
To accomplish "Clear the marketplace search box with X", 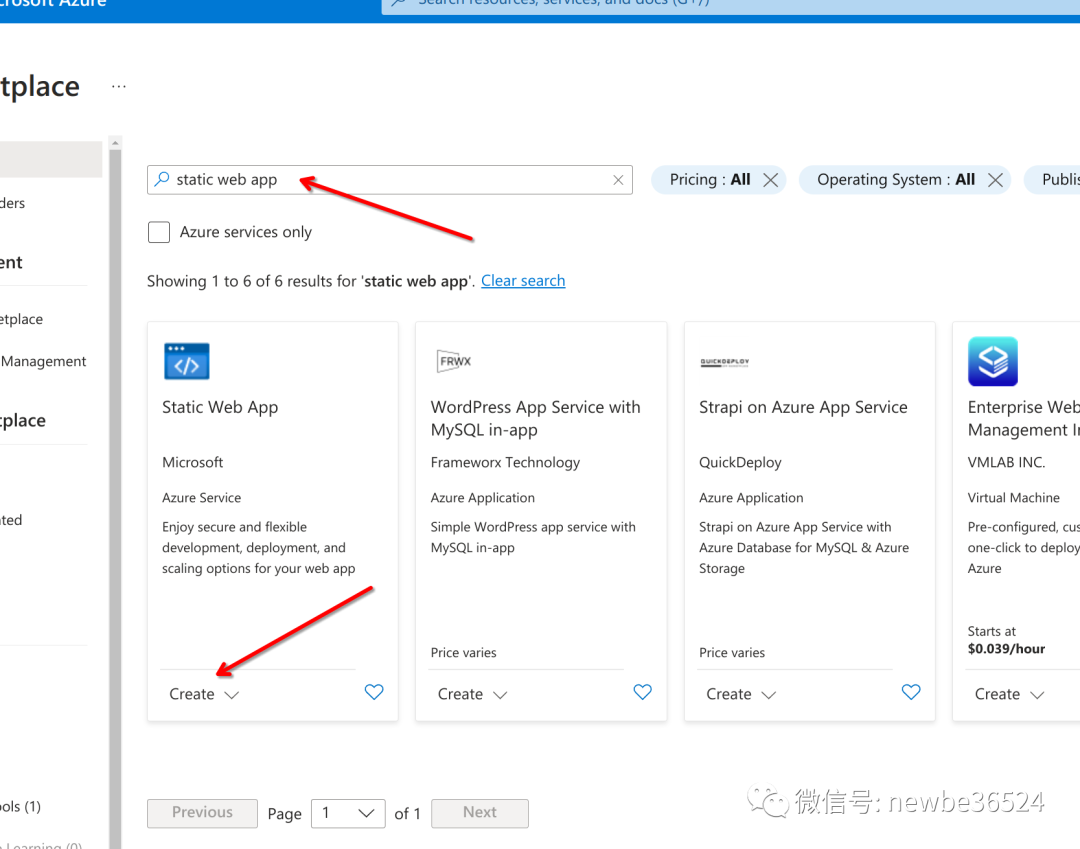I will (x=618, y=180).
